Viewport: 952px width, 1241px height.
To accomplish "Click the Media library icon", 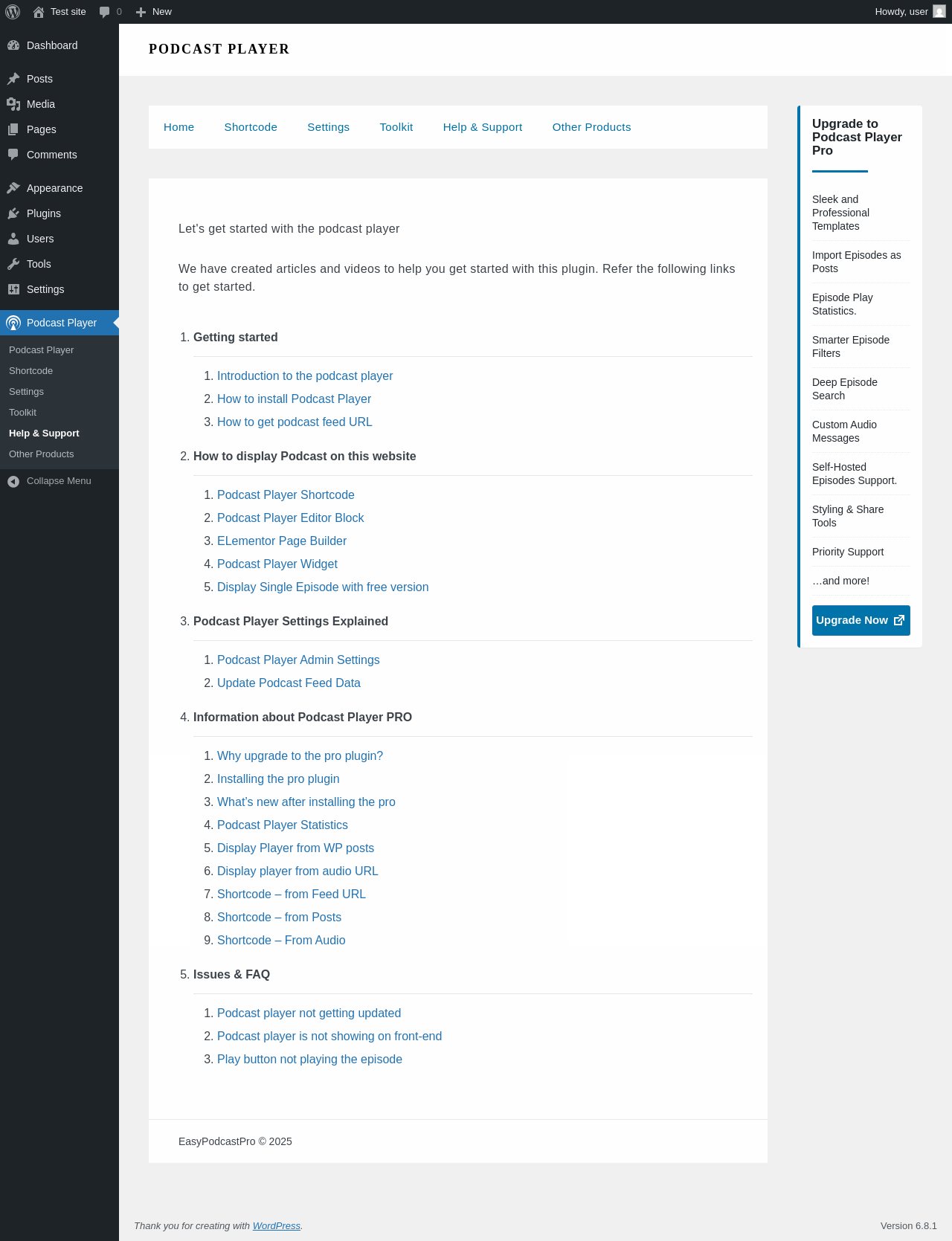I will (x=13, y=104).
